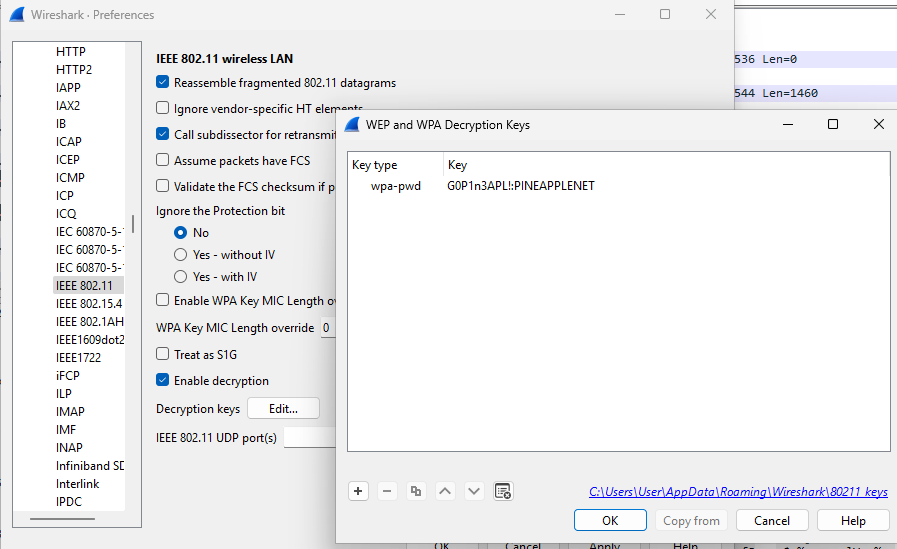Image resolution: width=897 pixels, height=549 pixels.
Task: Click the Copy from button
Action: (691, 520)
